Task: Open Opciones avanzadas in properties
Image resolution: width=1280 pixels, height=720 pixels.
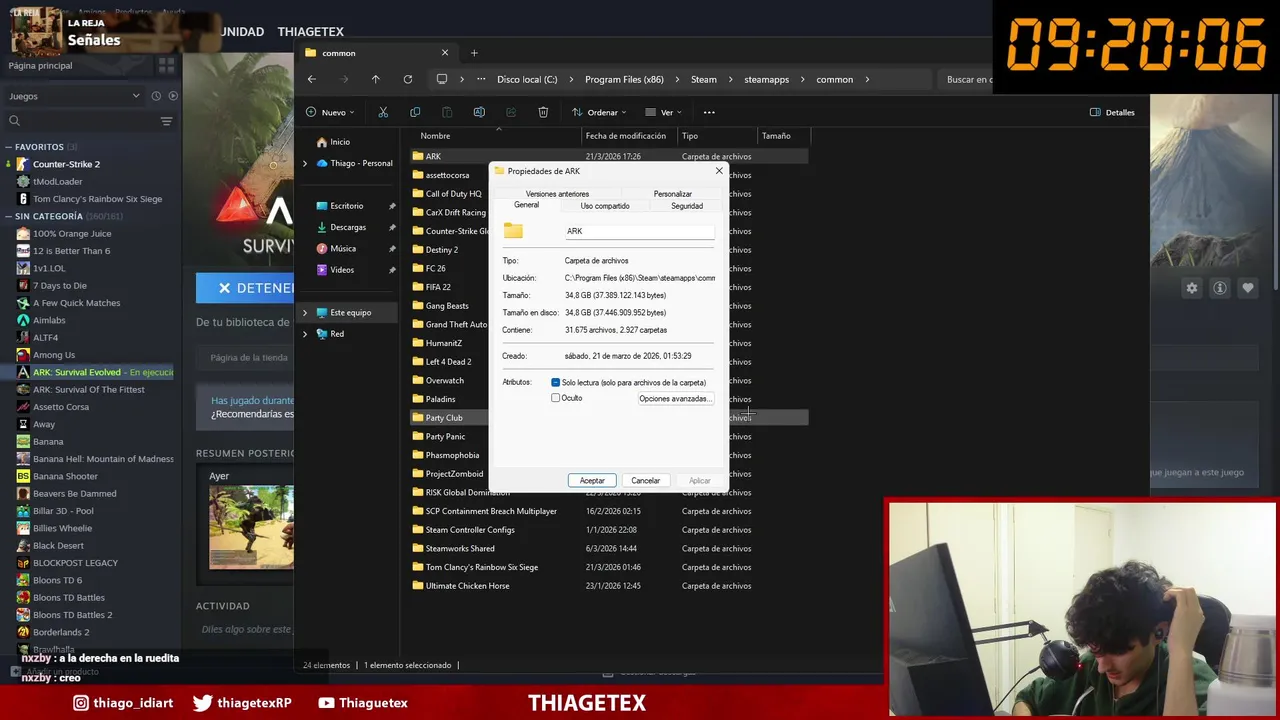Action: point(675,398)
